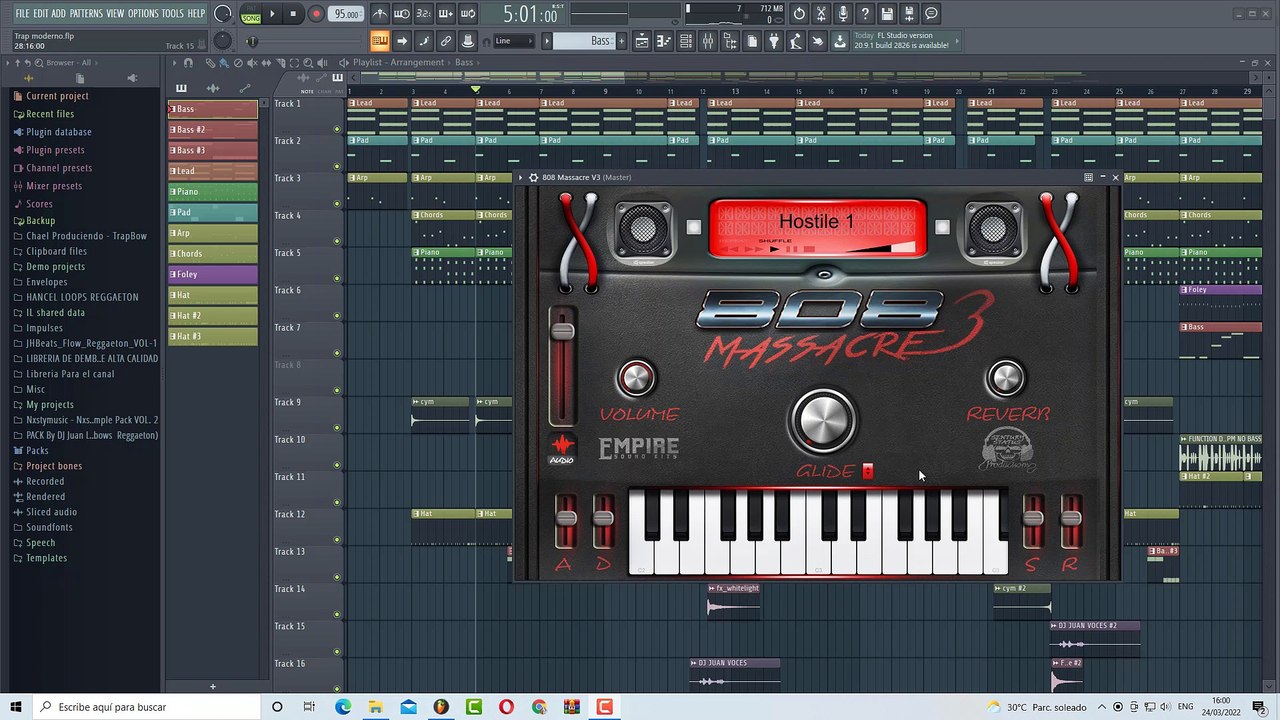Open the chat speech bubble icon
The height and width of the screenshot is (720, 1280).
point(931,14)
